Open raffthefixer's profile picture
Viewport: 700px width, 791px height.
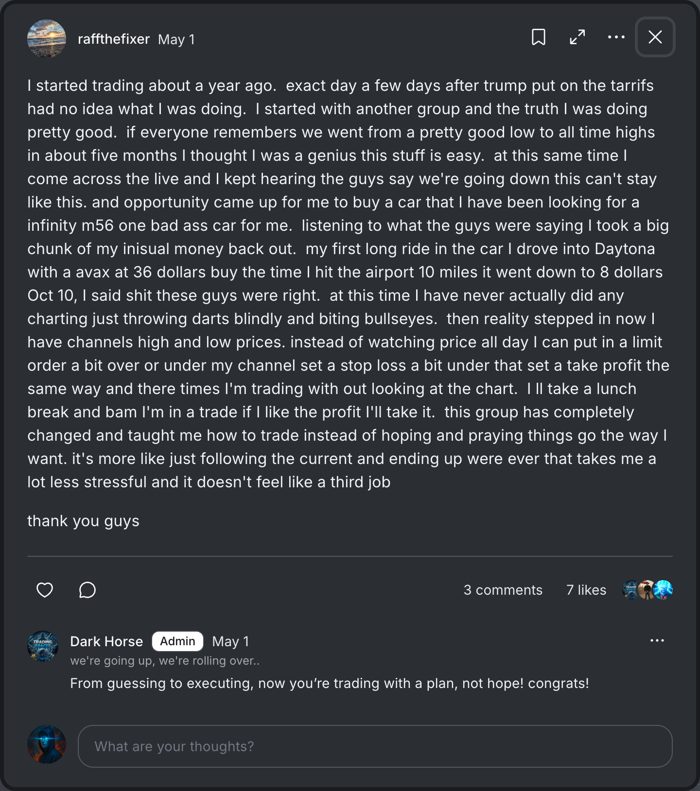46,38
